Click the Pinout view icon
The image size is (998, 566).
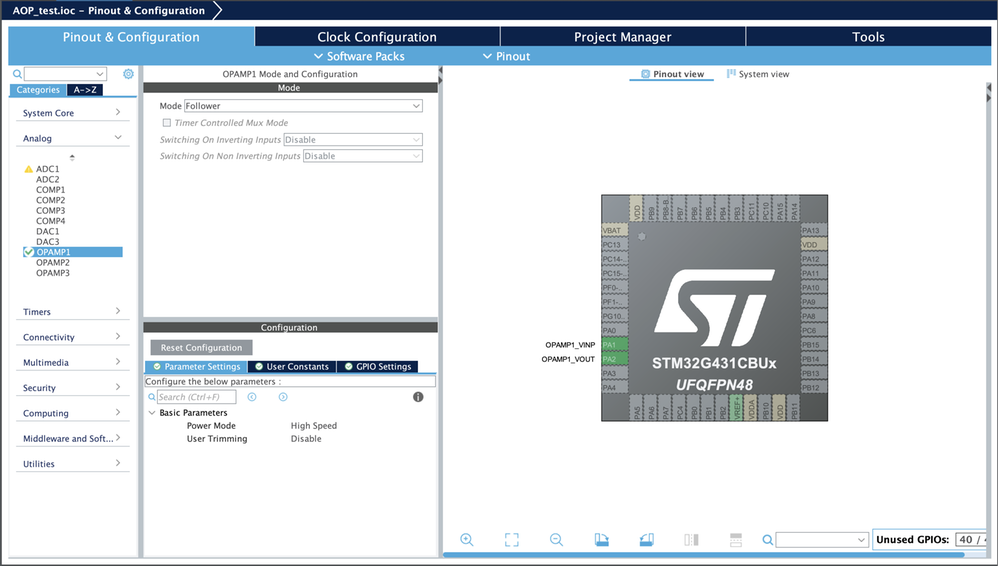coord(645,74)
